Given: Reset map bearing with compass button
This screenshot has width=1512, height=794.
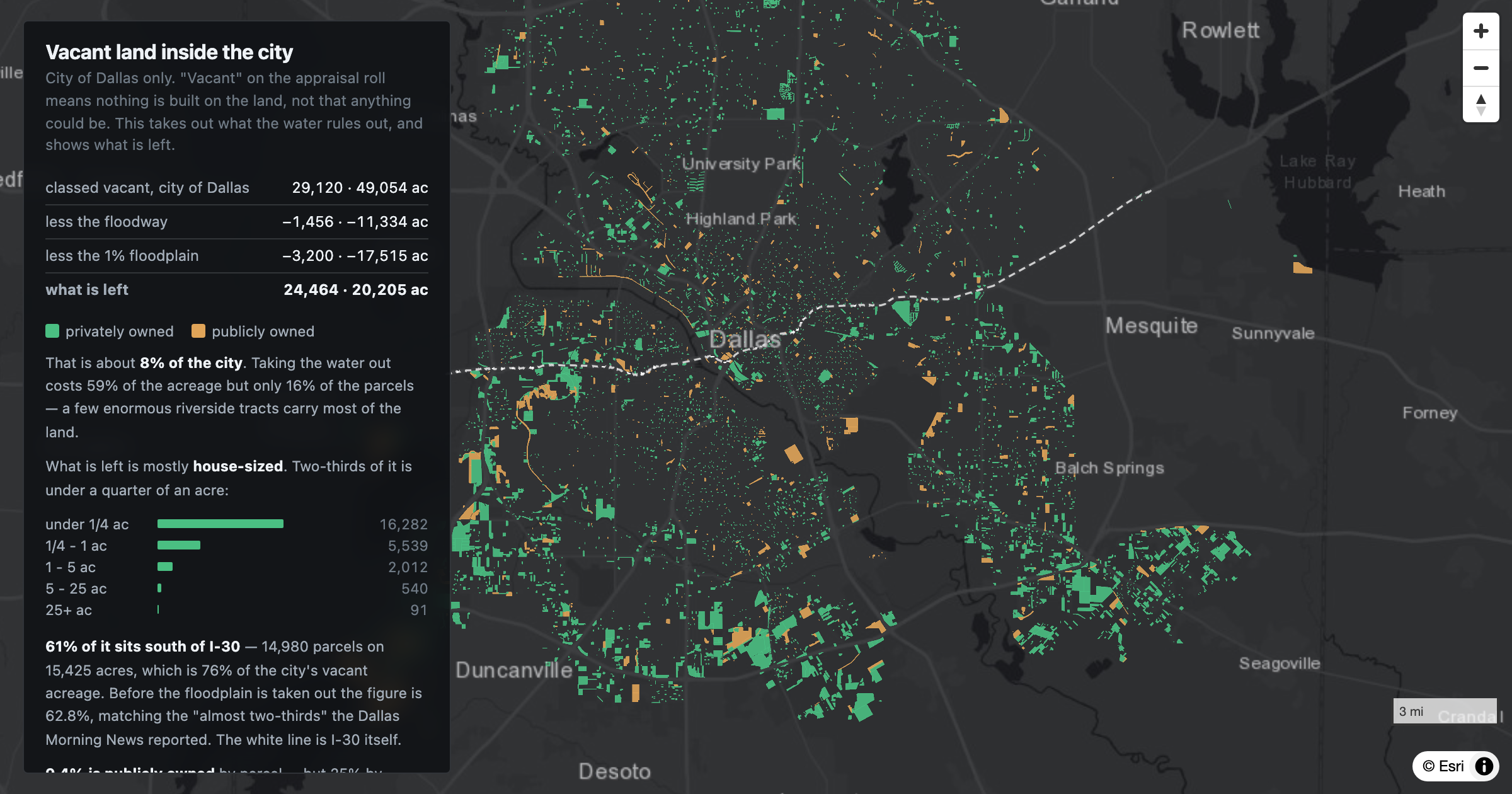Looking at the screenshot, I should (1480, 104).
